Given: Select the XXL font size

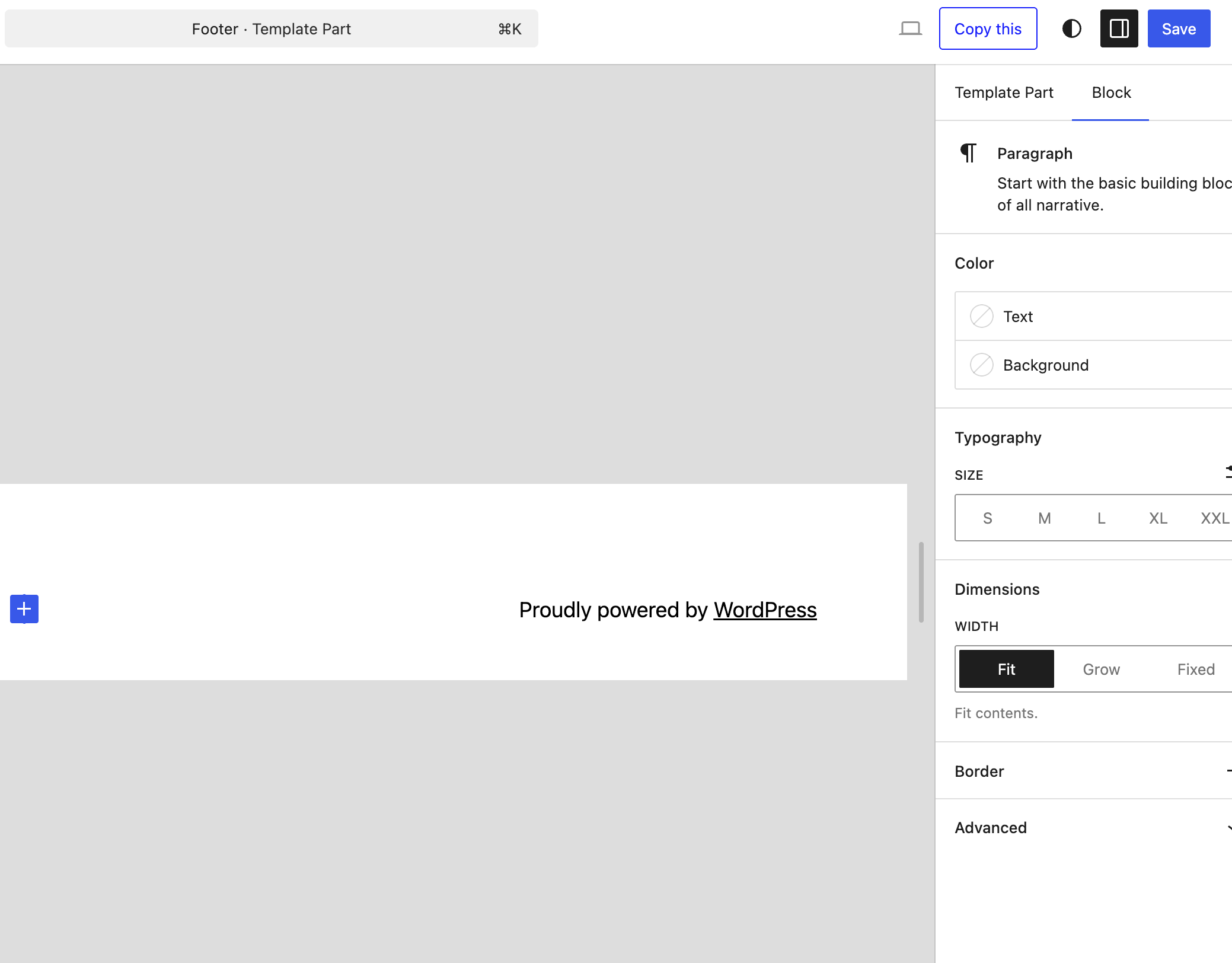Looking at the screenshot, I should pyautogui.click(x=1214, y=518).
